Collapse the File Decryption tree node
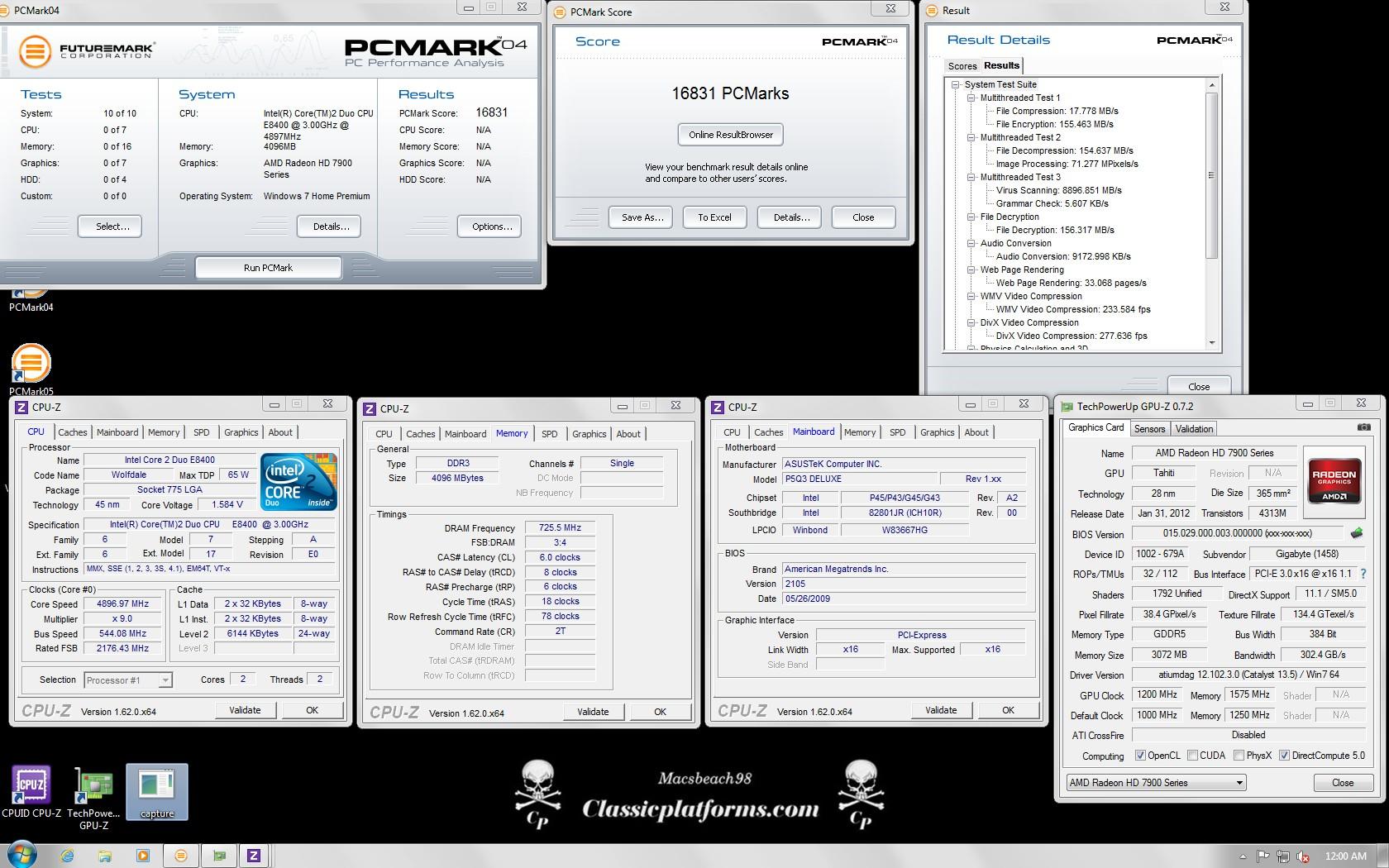Viewport: 1389px width, 868px height. coord(971,217)
